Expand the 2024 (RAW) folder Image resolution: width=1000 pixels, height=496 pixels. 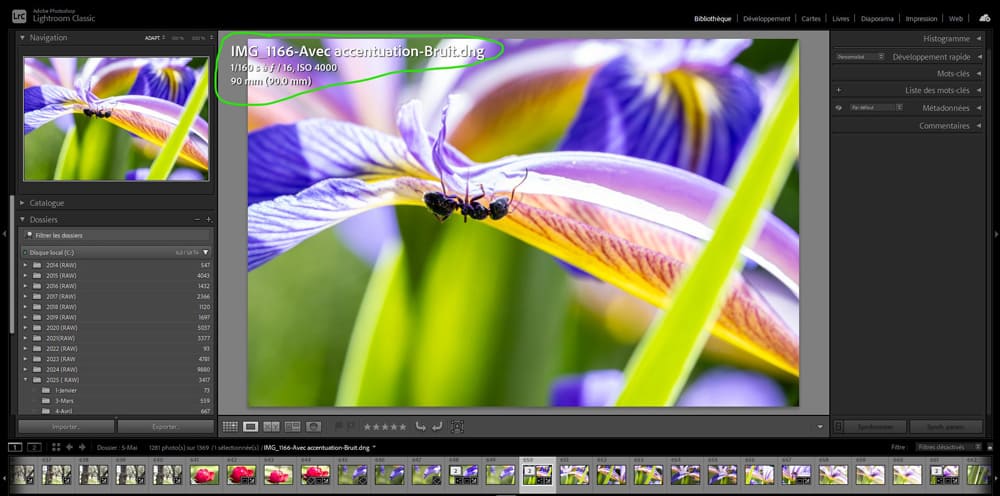pyautogui.click(x=25, y=369)
